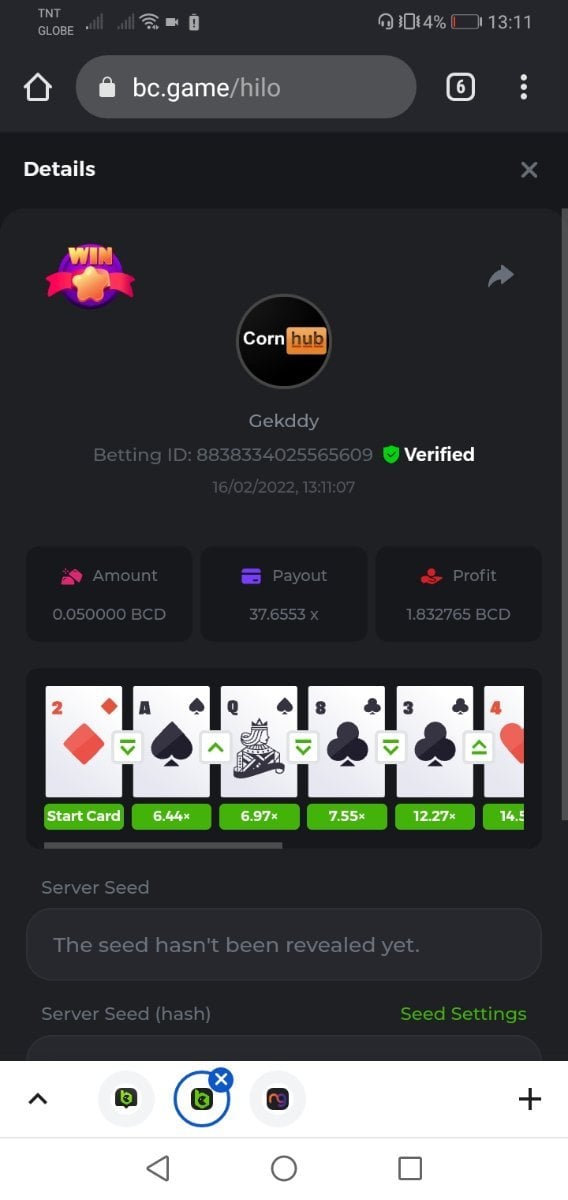Image resolution: width=568 pixels, height=1200 pixels.
Task: Switch to the first bc.game tab thumbnail
Action: (126, 1099)
